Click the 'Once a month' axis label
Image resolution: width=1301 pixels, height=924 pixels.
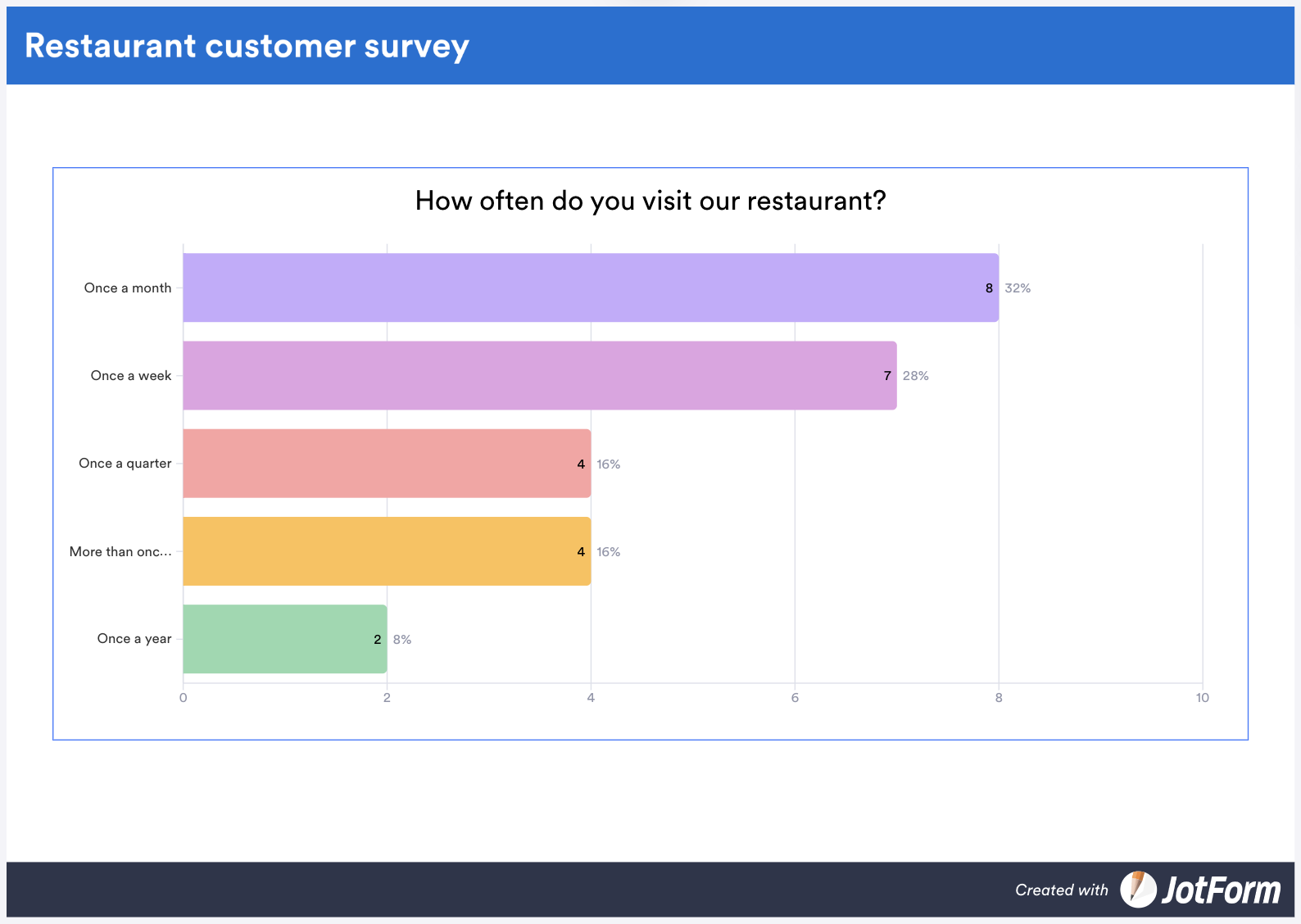coord(128,288)
